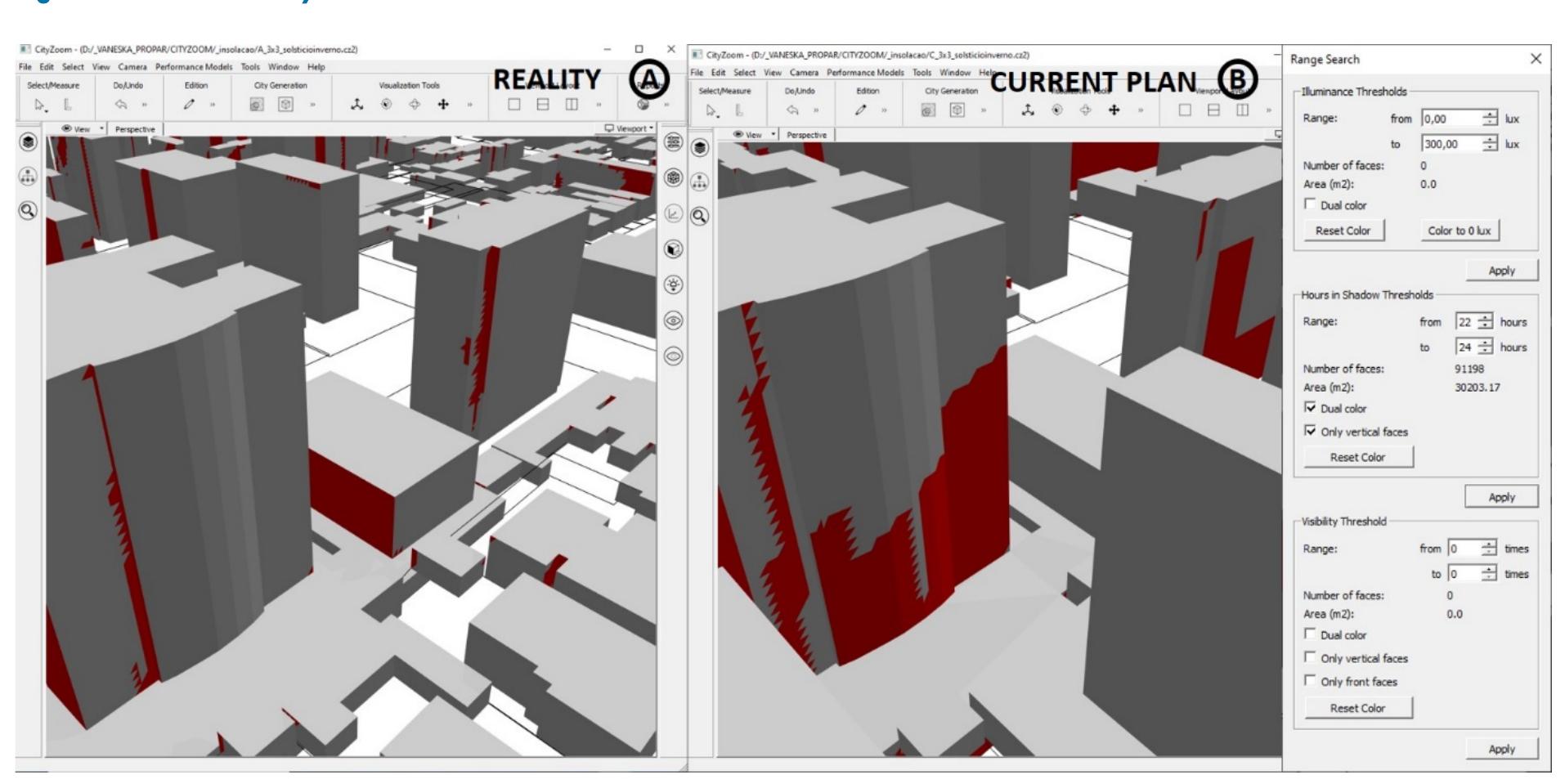The image size is (1565, 784).
Task: Click first City Generation icon in A_3x3 window
Action: 257,105
